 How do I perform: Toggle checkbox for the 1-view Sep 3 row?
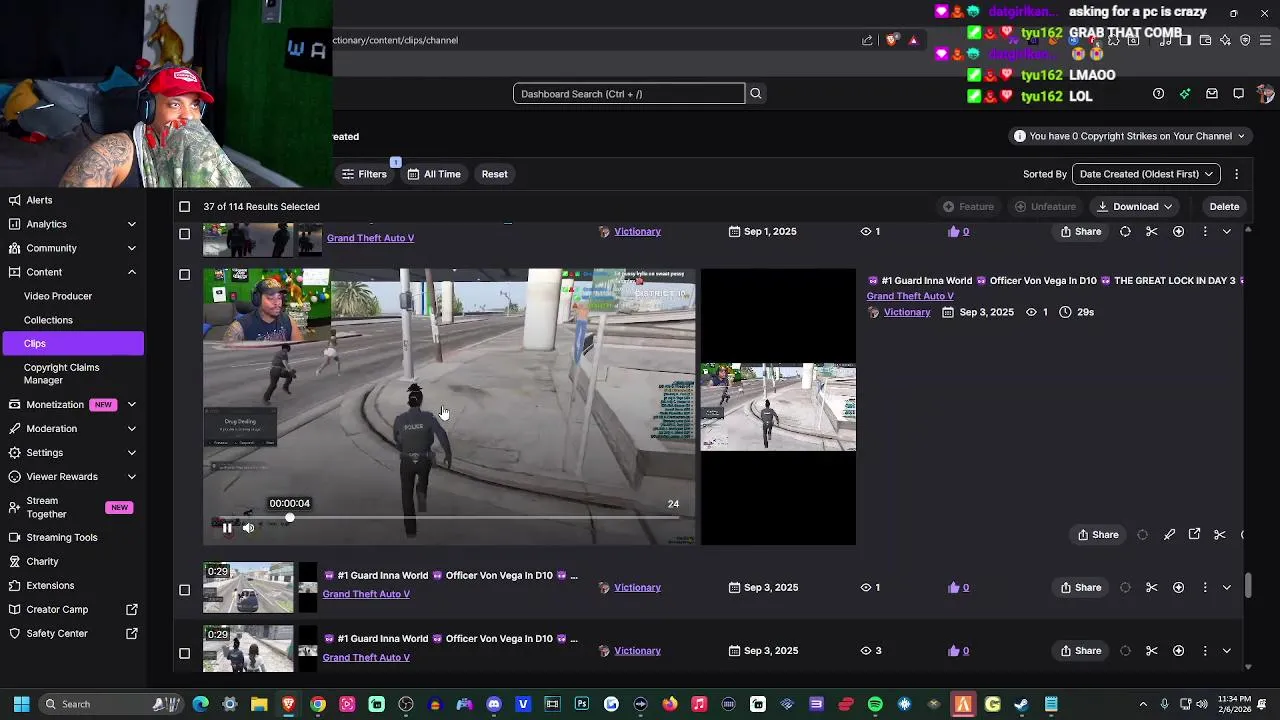[x=184, y=590]
